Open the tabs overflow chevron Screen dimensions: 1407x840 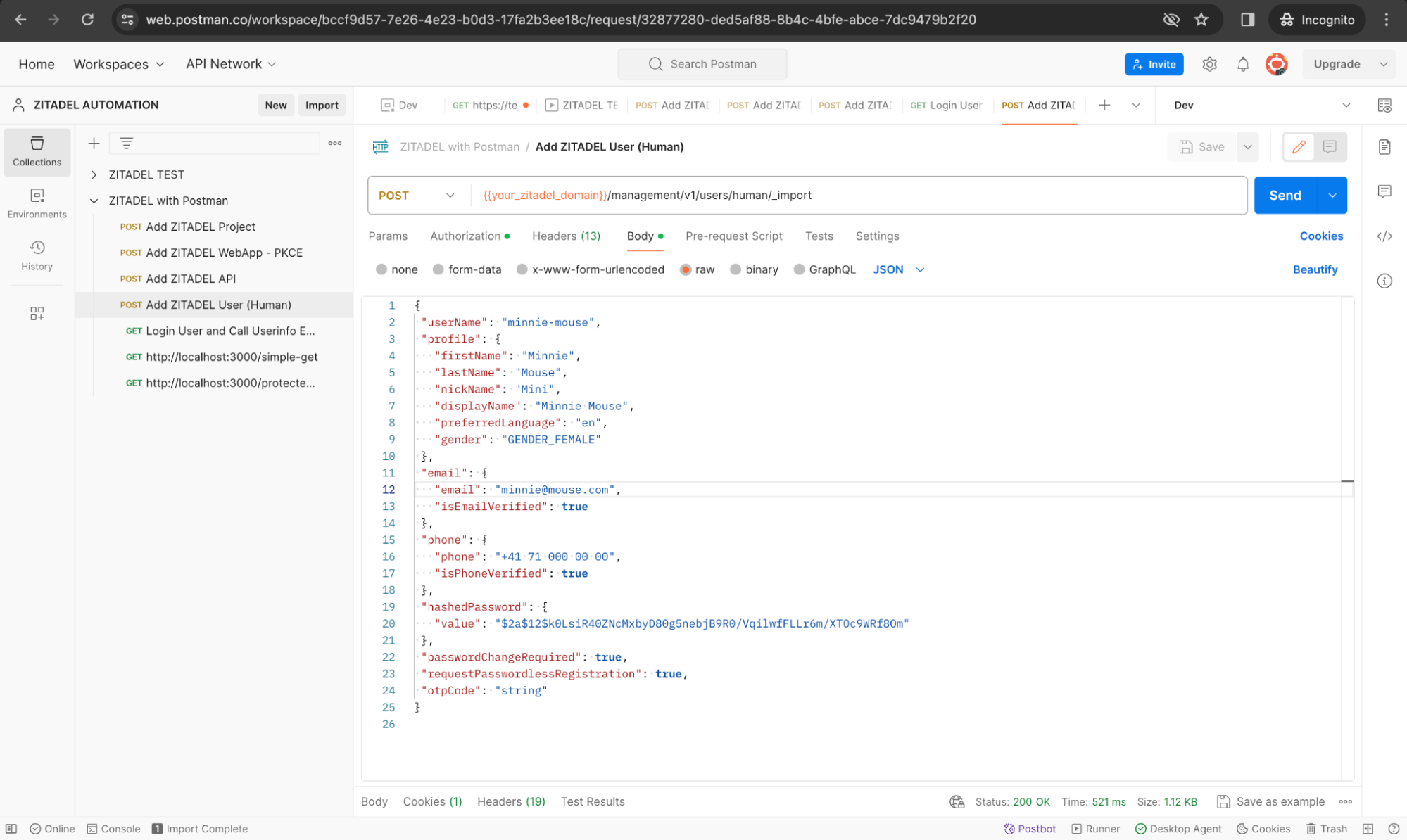point(1135,105)
